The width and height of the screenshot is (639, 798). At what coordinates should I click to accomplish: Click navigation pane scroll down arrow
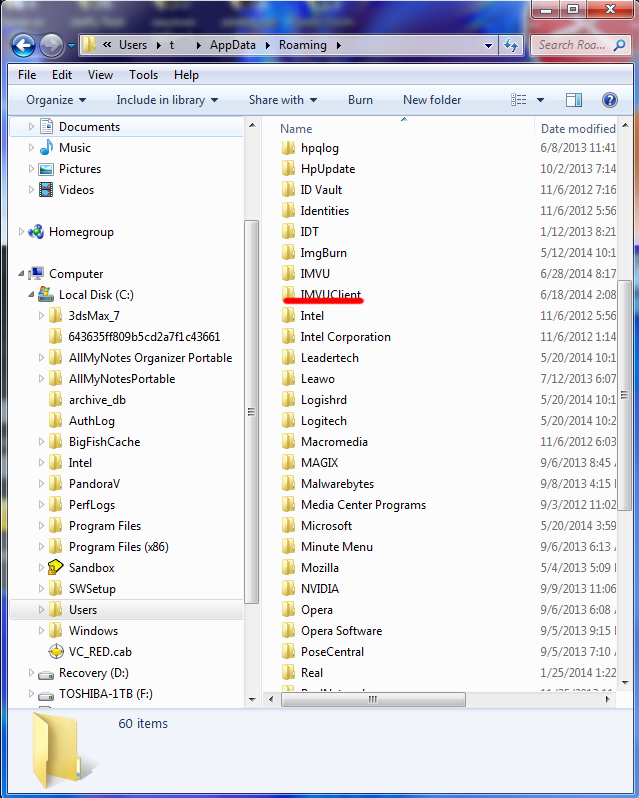[x=252, y=700]
